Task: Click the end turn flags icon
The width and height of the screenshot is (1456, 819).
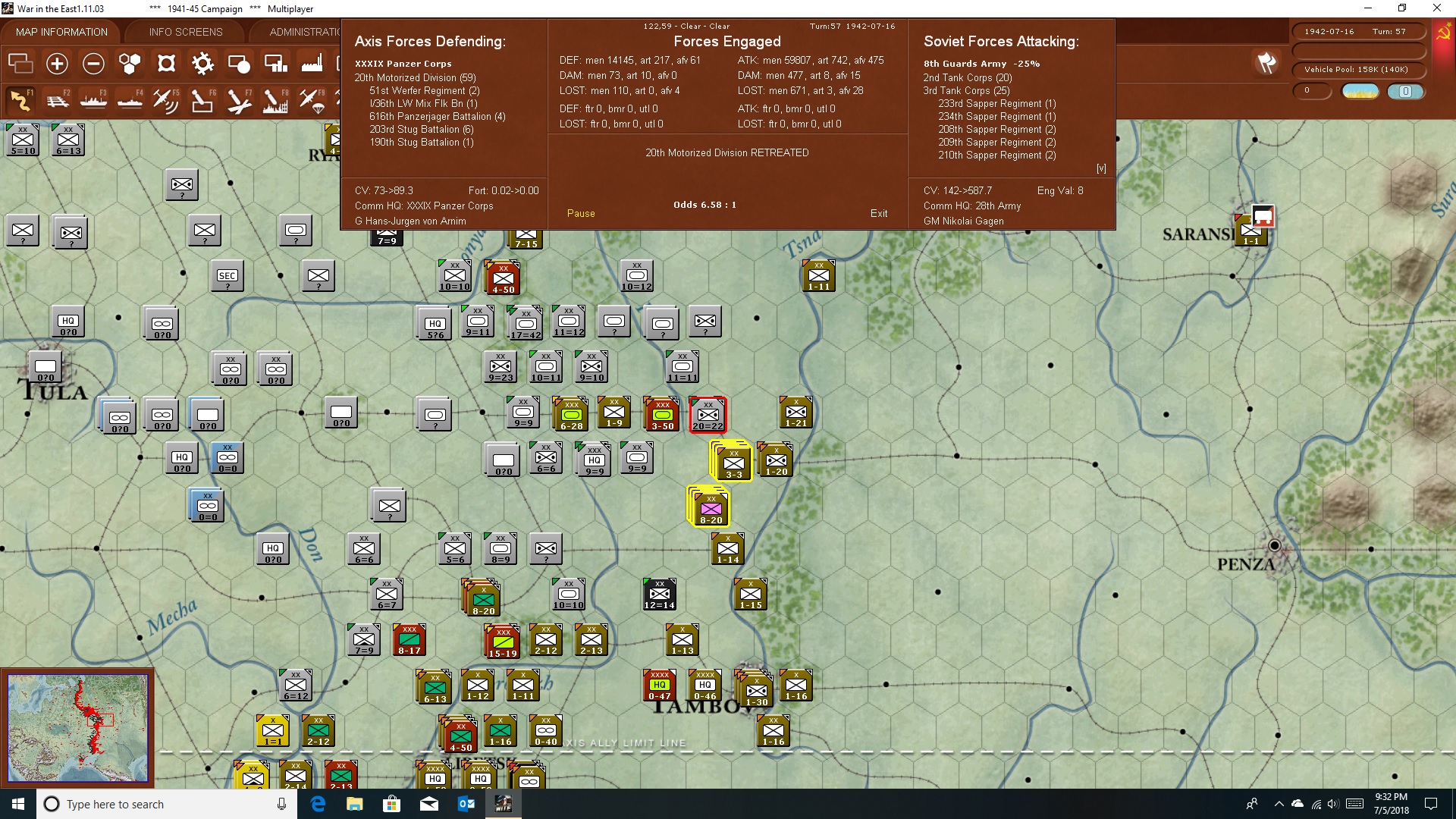Action: [1266, 63]
